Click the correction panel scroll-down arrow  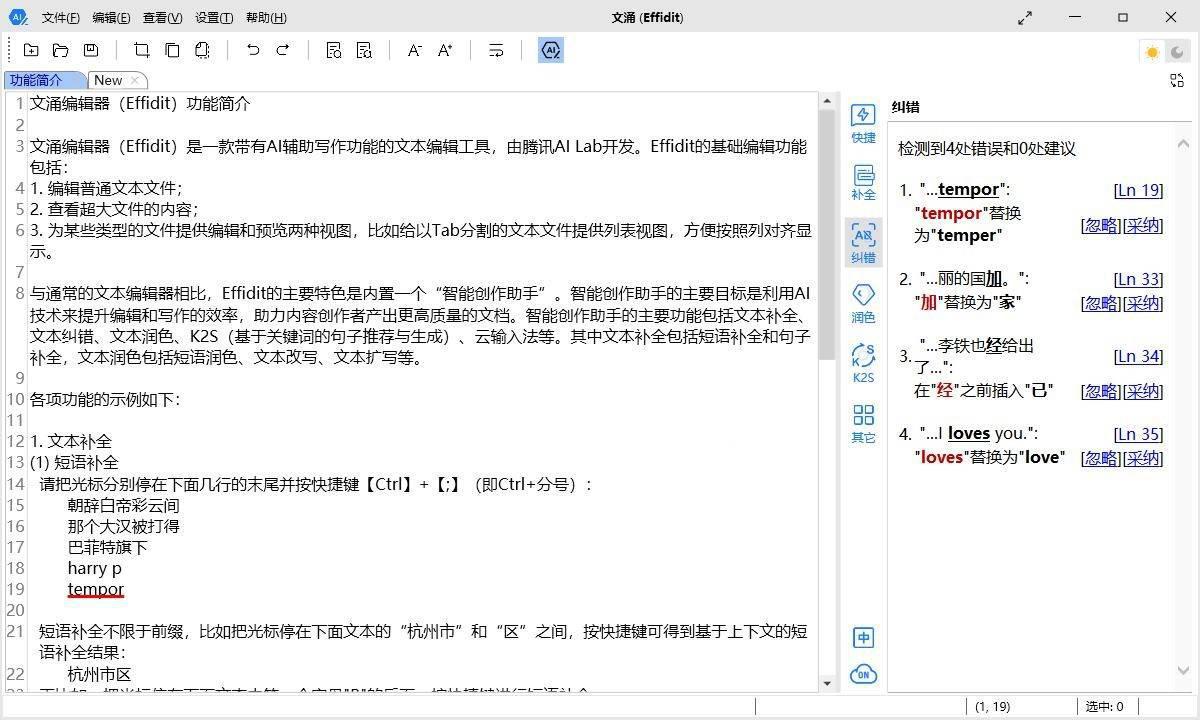tap(1184, 672)
